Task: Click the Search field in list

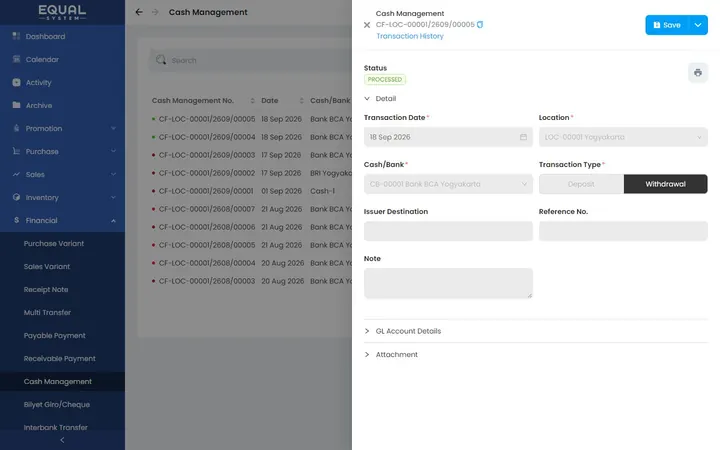Action: (x=250, y=60)
